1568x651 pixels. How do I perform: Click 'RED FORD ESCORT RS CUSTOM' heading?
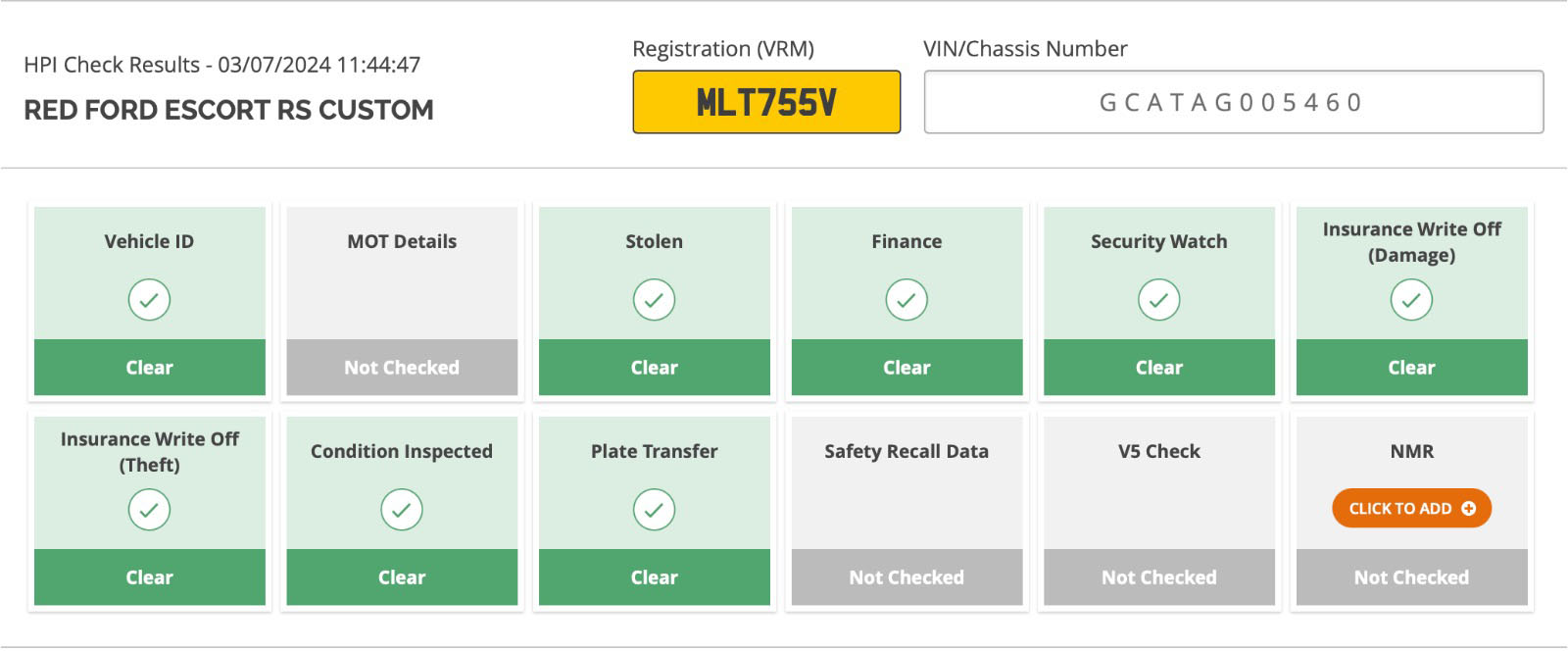[x=228, y=110]
